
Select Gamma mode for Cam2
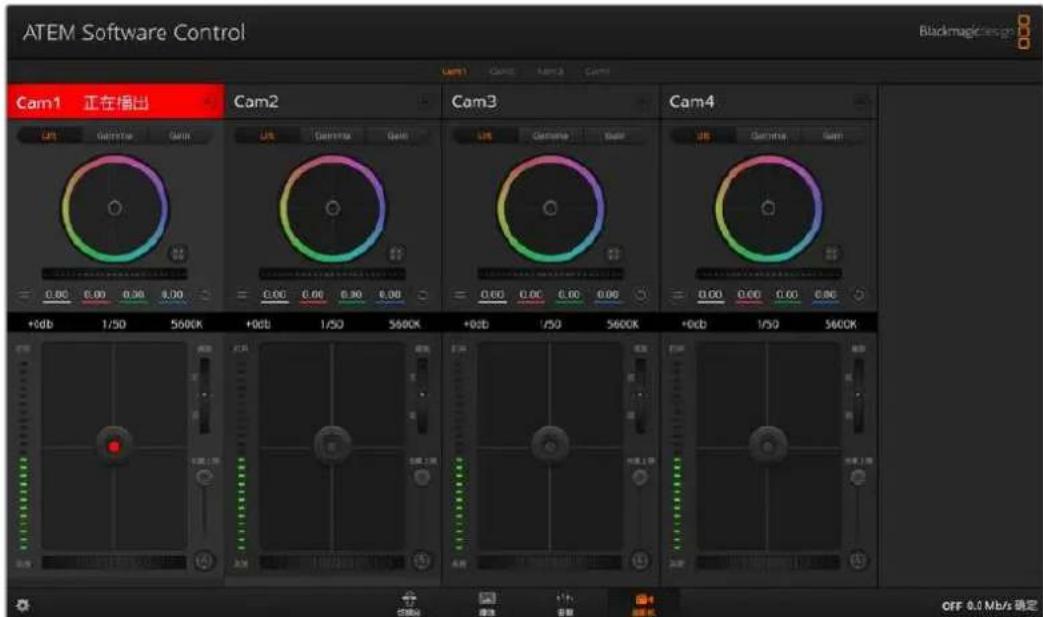(x=333, y=136)
